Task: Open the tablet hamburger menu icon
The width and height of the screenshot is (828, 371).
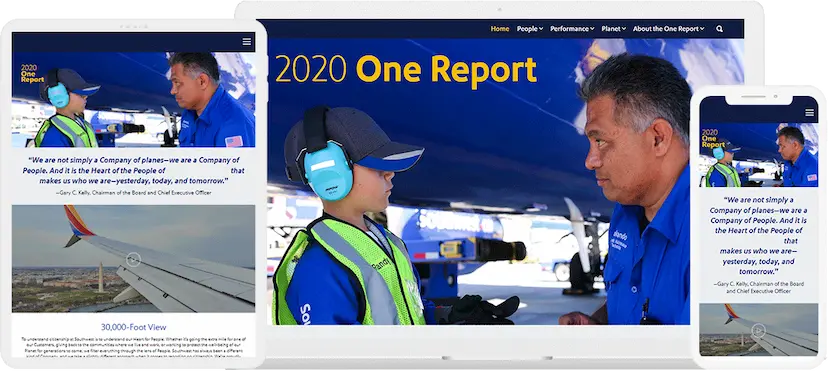Action: click(247, 42)
